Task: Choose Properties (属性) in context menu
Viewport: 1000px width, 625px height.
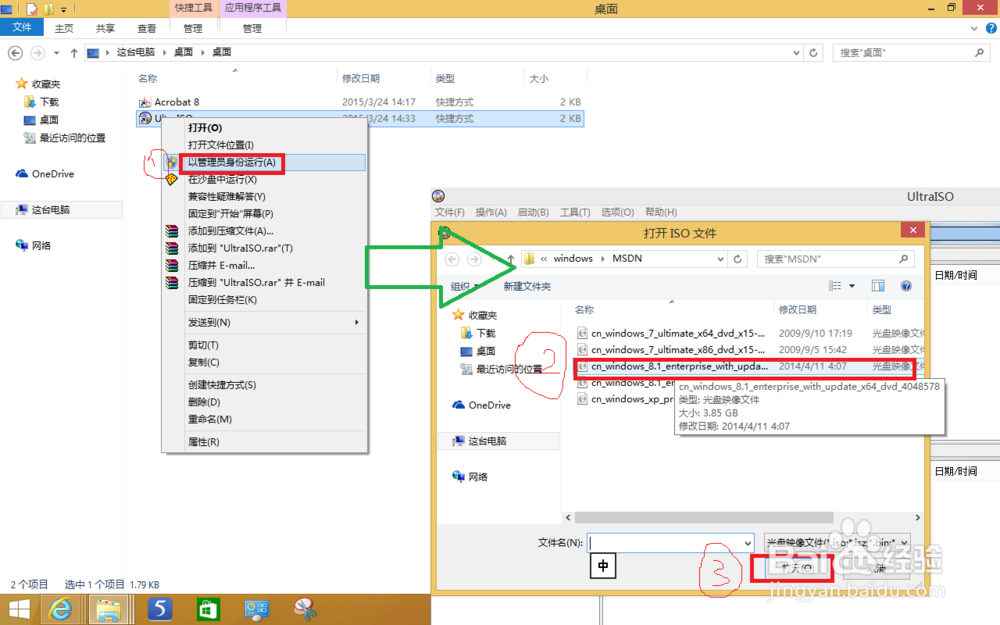Action: coord(203,441)
